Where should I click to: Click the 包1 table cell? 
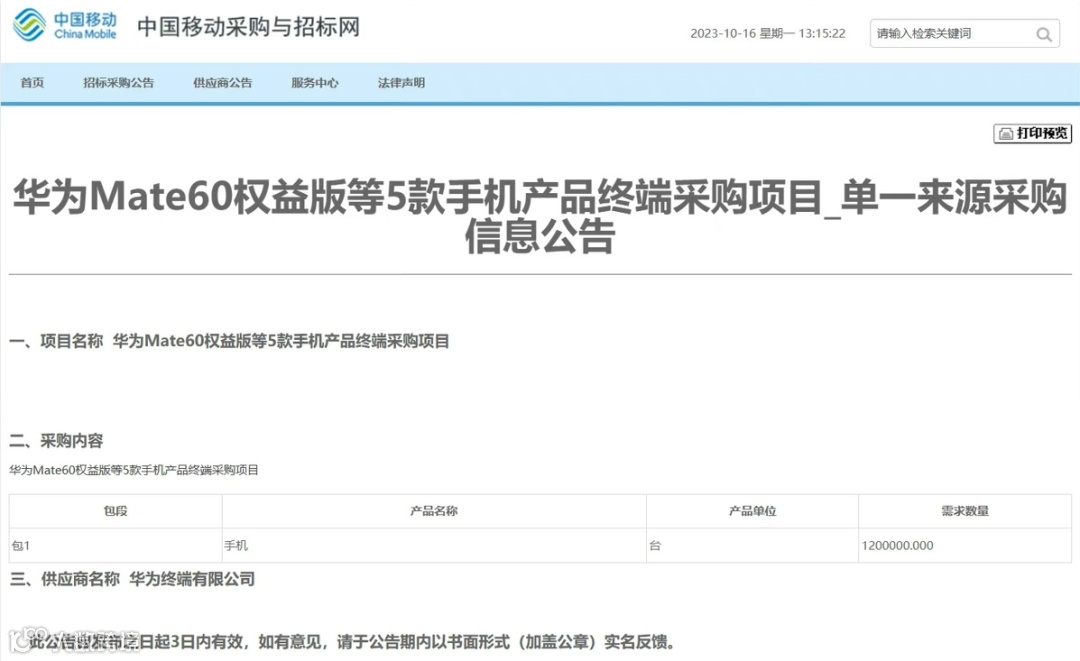tap(116, 545)
